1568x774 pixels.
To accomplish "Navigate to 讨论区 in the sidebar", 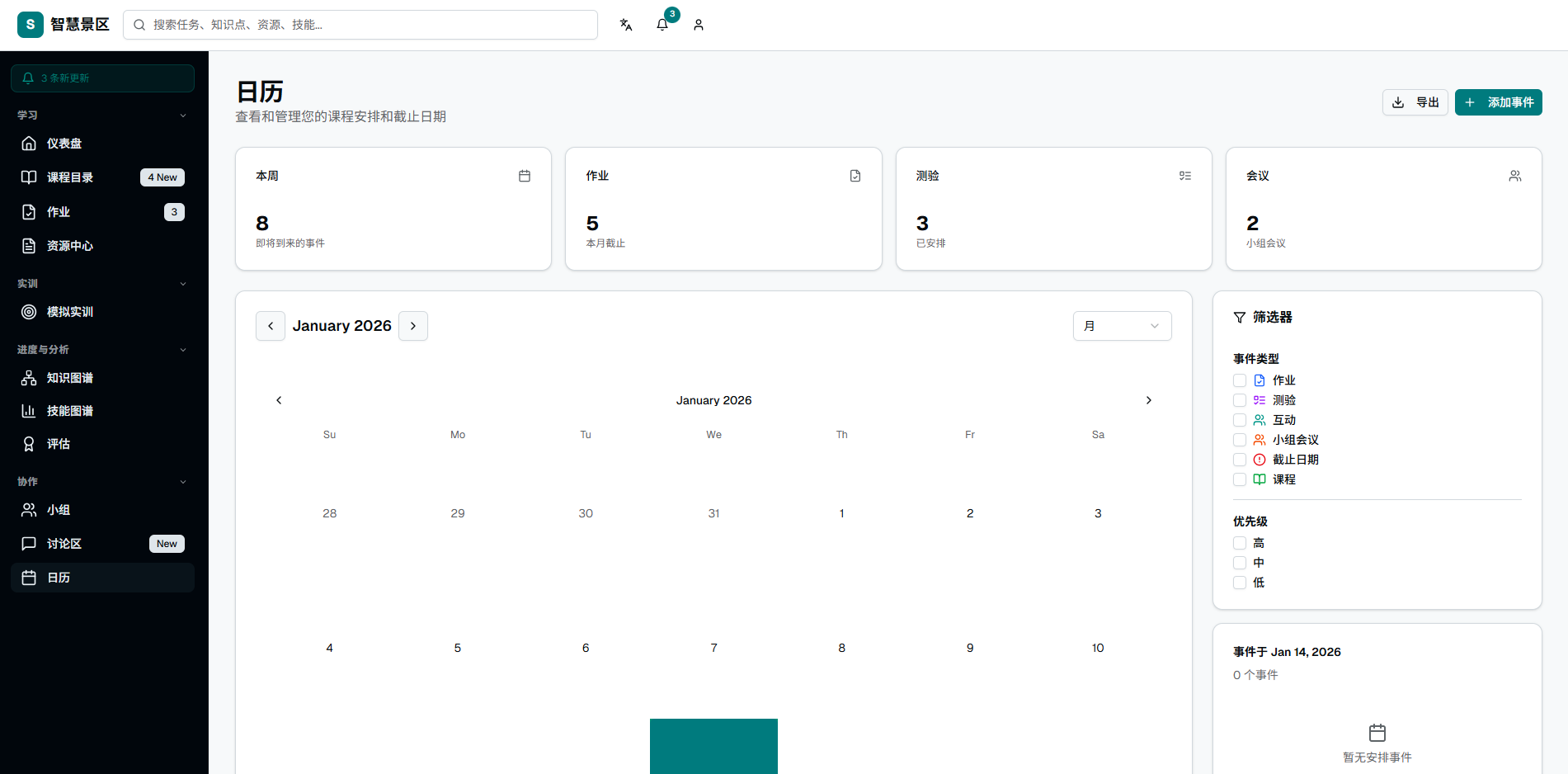I will coord(64,544).
